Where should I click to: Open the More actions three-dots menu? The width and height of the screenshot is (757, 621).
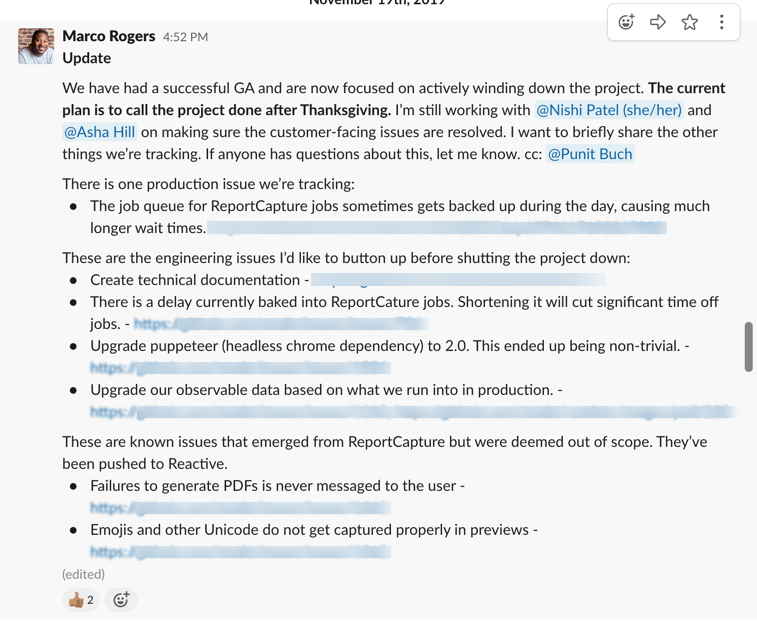(x=721, y=22)
